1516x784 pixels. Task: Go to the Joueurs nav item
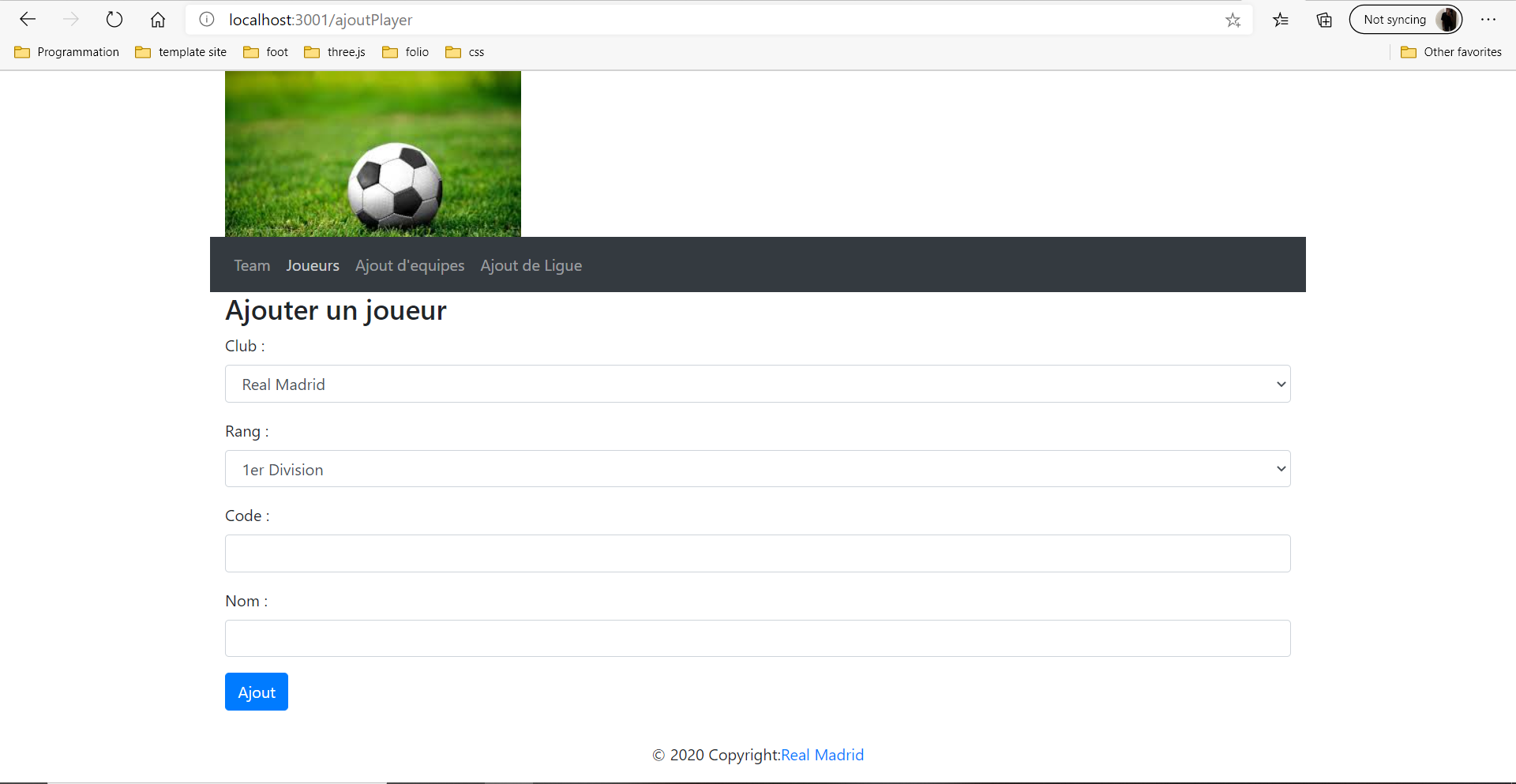[313, 265]
